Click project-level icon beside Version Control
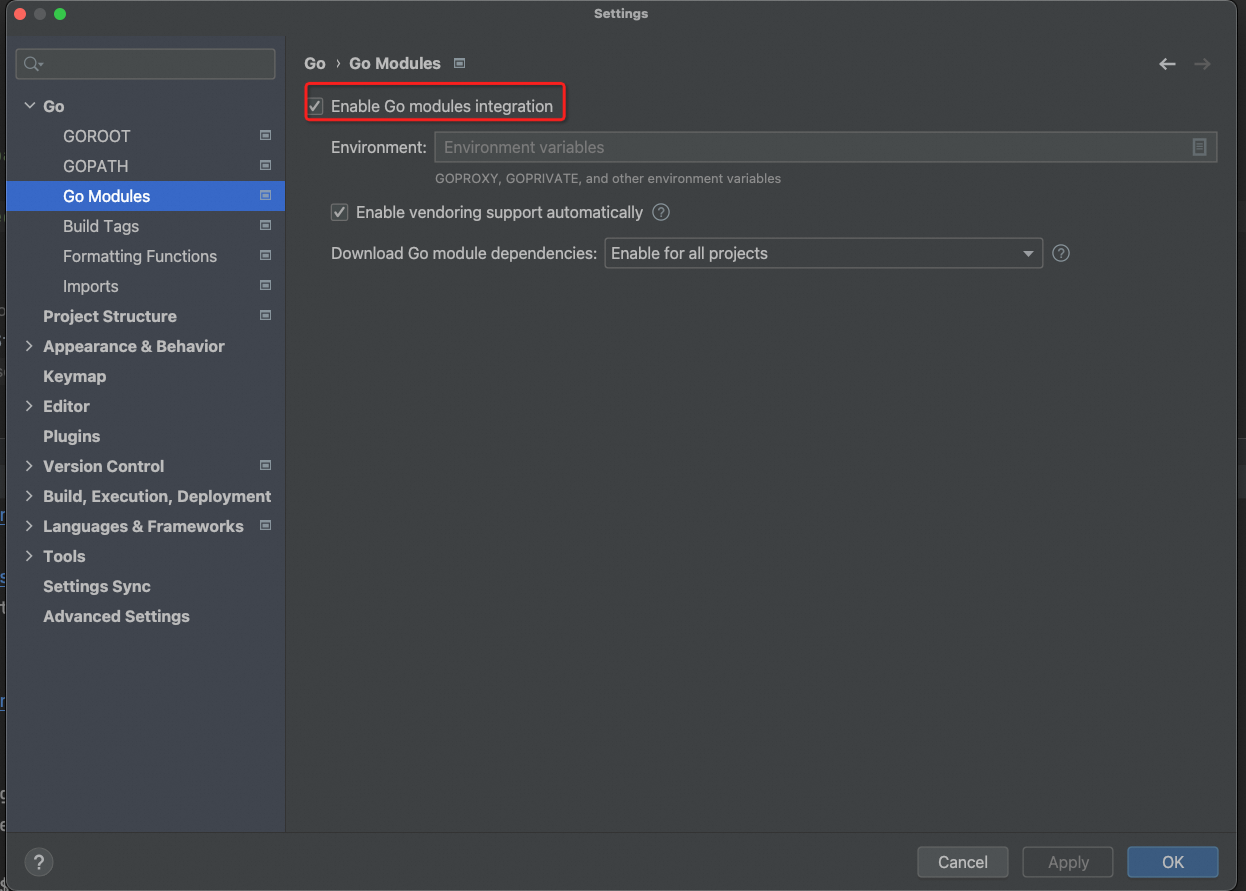This screenshot has height=891, width=1246. (265, 465)
